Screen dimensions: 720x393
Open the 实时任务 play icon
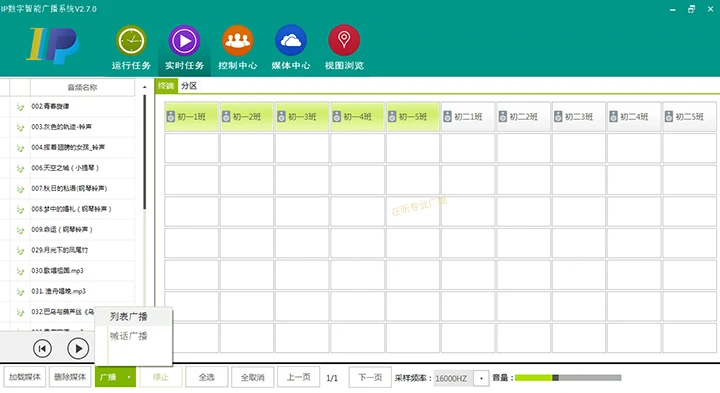tap(184, 41)
